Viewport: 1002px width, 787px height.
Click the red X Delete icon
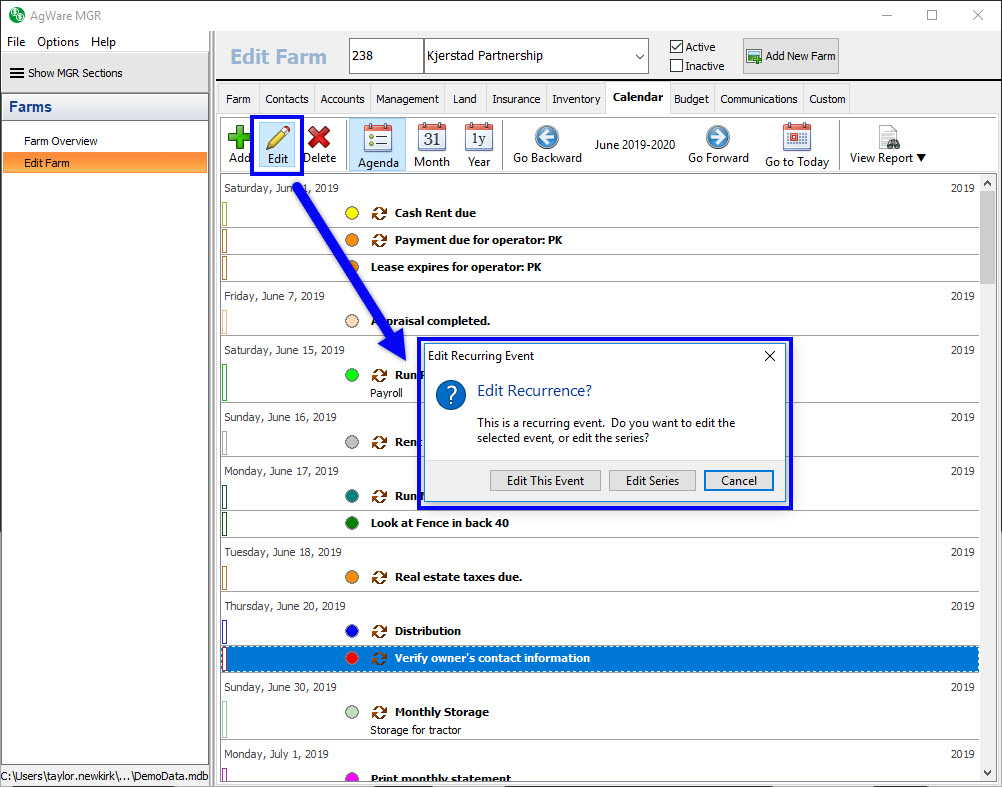click(319, 137)
